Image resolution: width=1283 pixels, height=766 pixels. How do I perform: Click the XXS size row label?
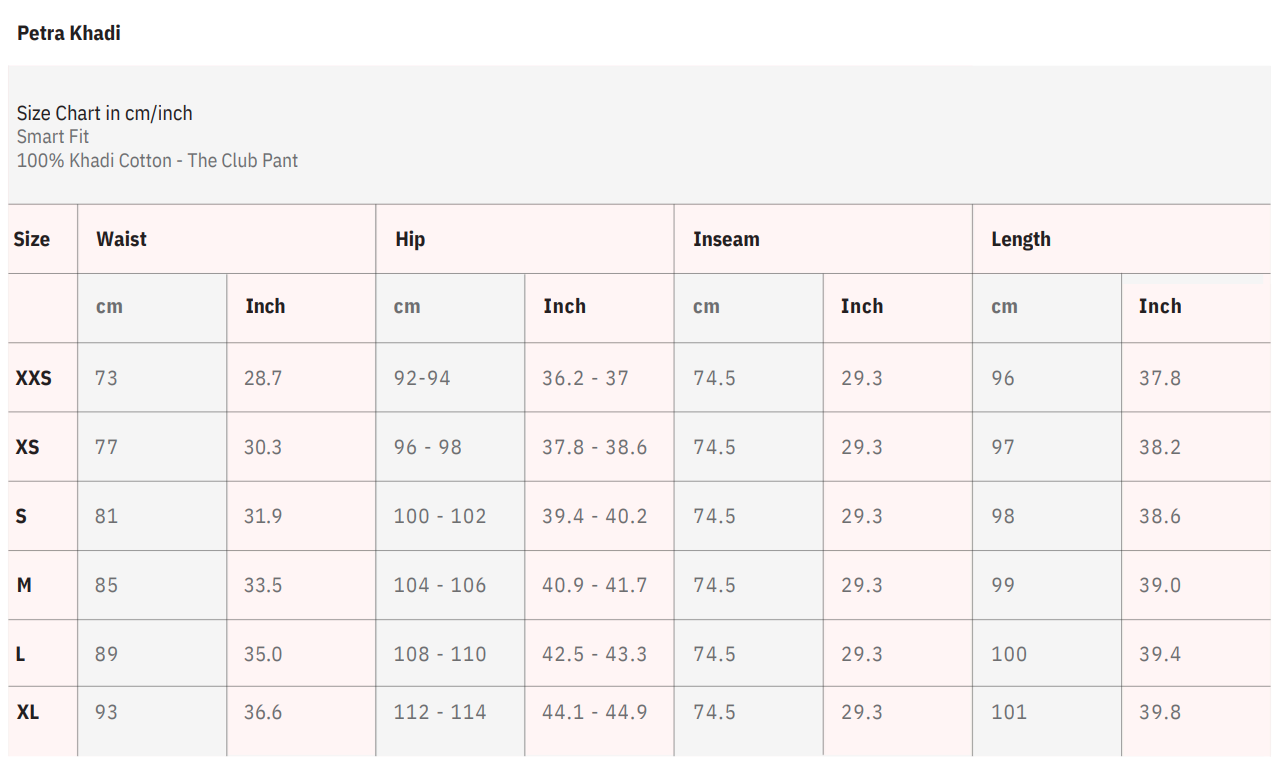point(33,378)
